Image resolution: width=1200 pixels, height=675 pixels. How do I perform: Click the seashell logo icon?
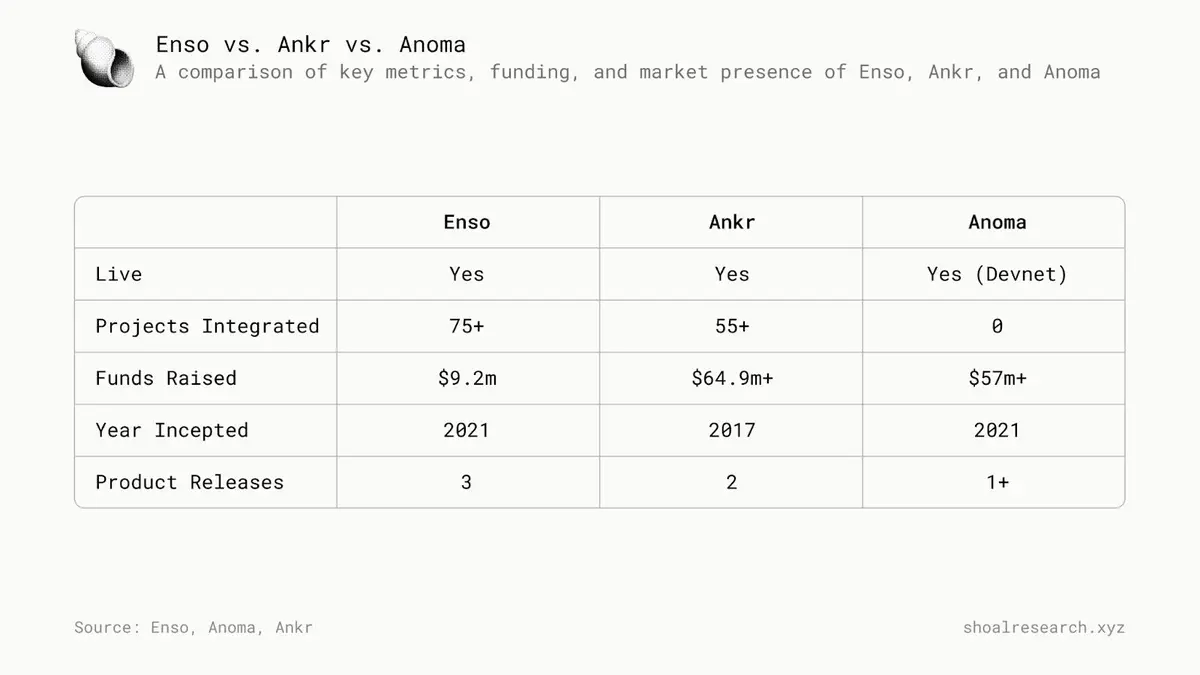105,58
